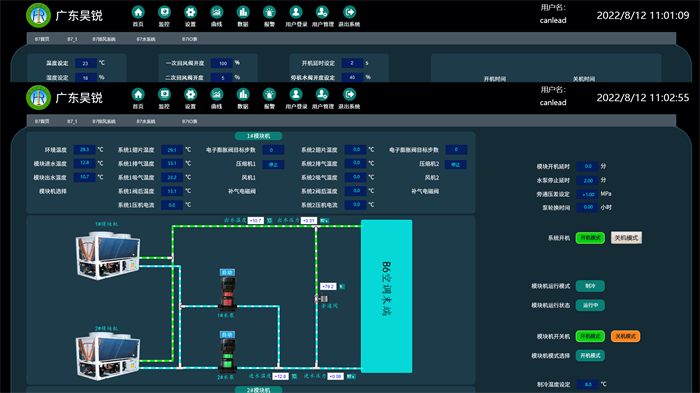Screen dimensions: 700x393
Task: Click the 2# water pump with green indicator
Action: [228, 355]
